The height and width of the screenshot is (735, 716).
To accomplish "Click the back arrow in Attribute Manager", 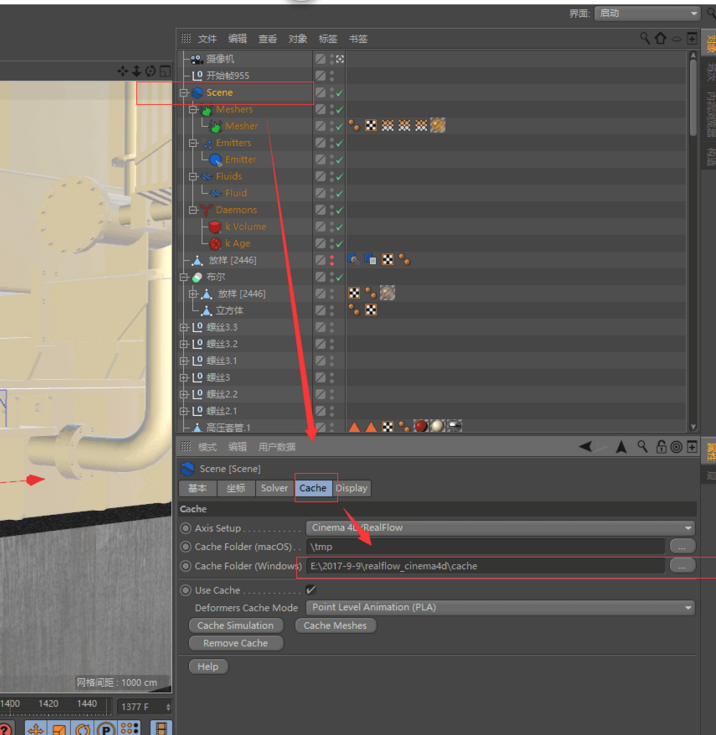I will (586, 447).
